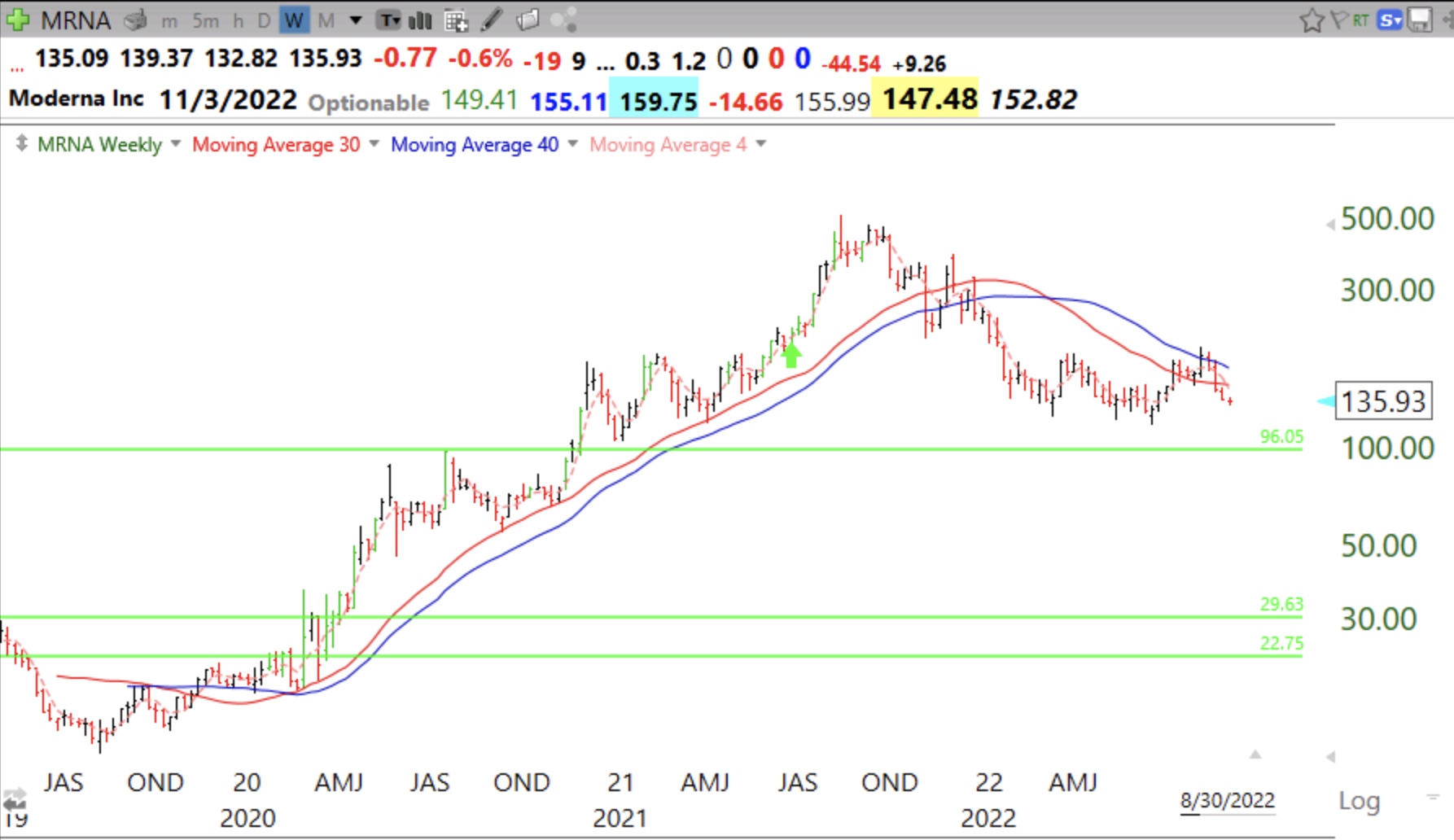Select the pencil drawing tools icon
1454x840 pixels.
[x=491, y=20]
